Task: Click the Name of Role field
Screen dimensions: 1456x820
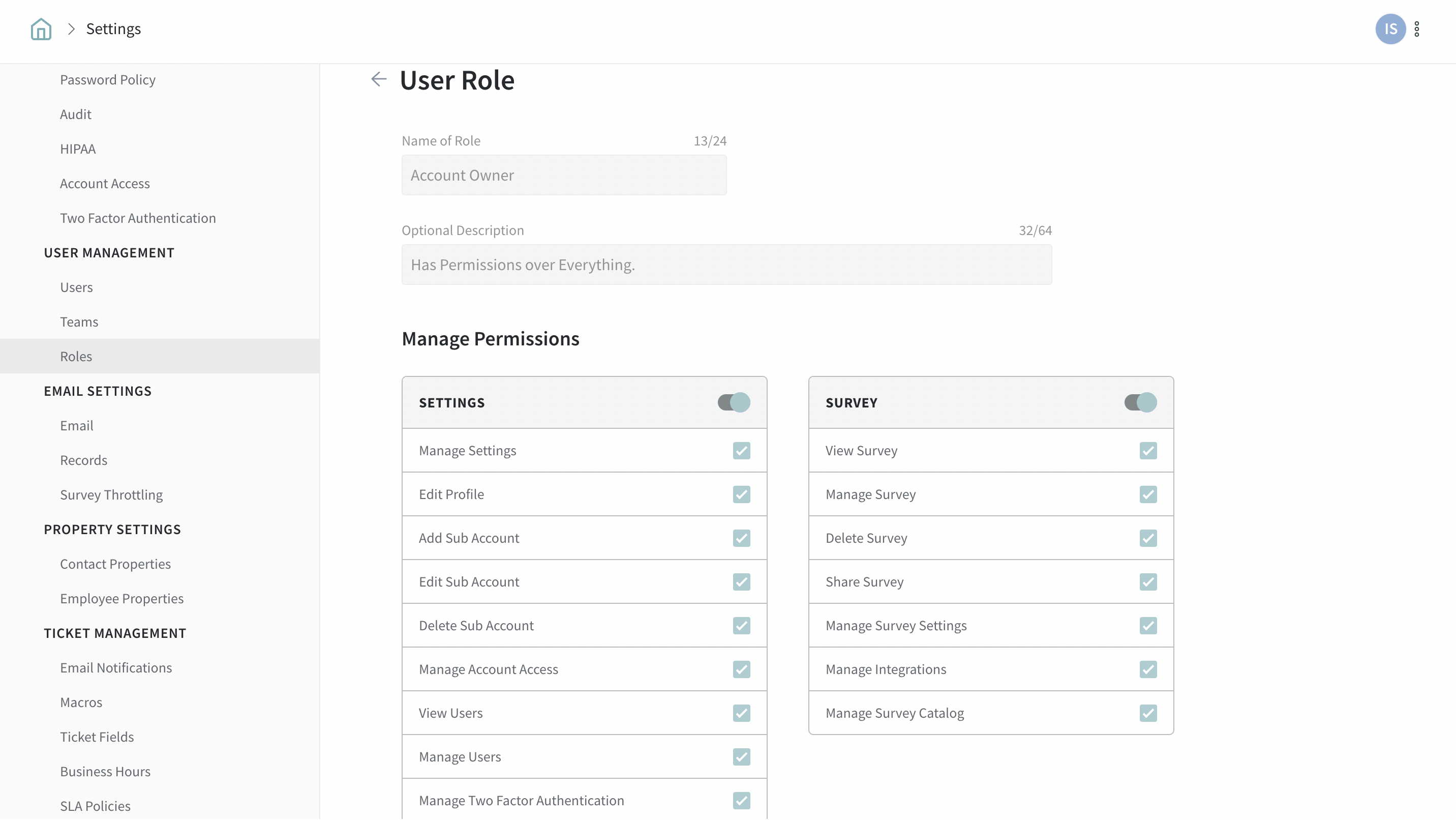Action: (563, 175)
